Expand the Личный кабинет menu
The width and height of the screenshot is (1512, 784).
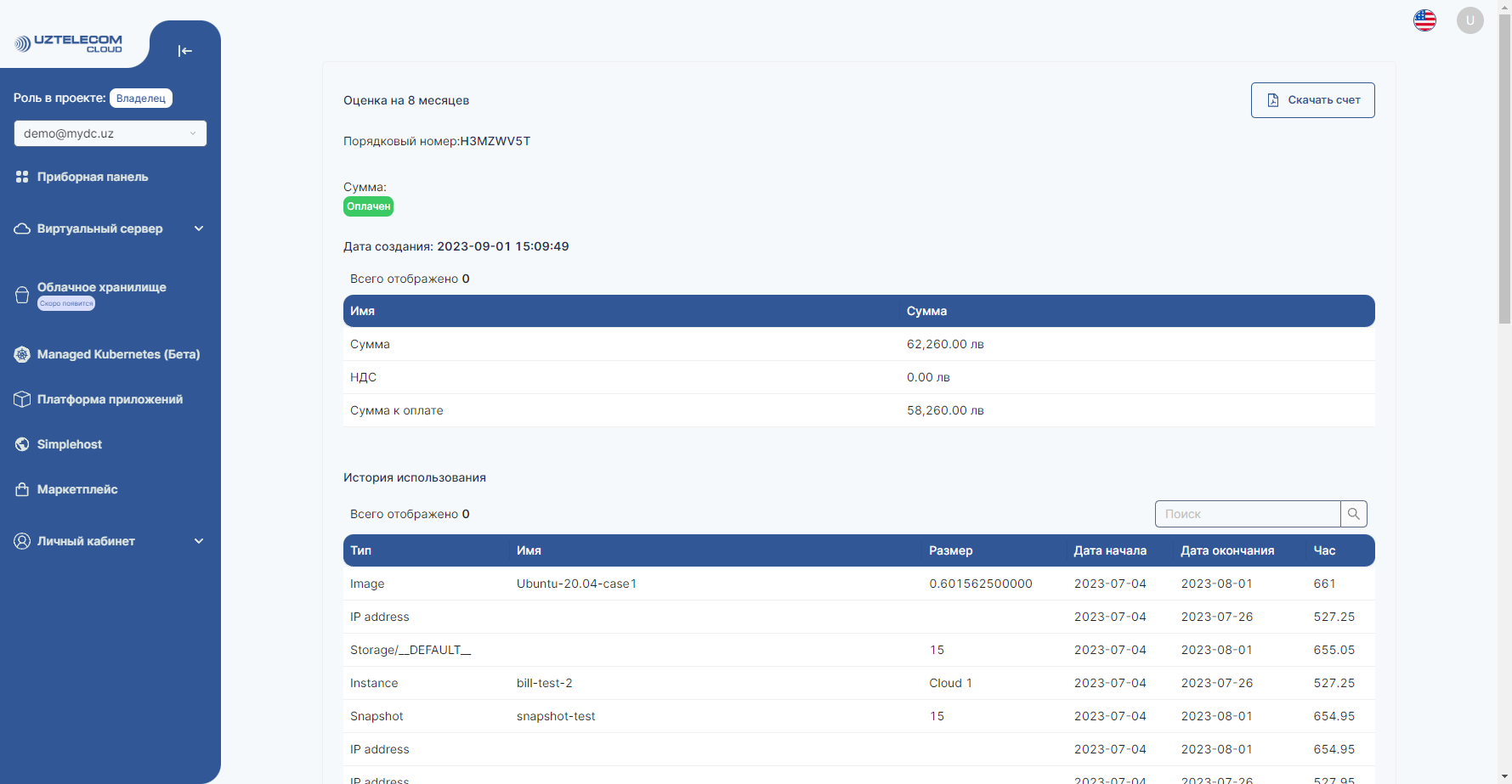point(199,540)
